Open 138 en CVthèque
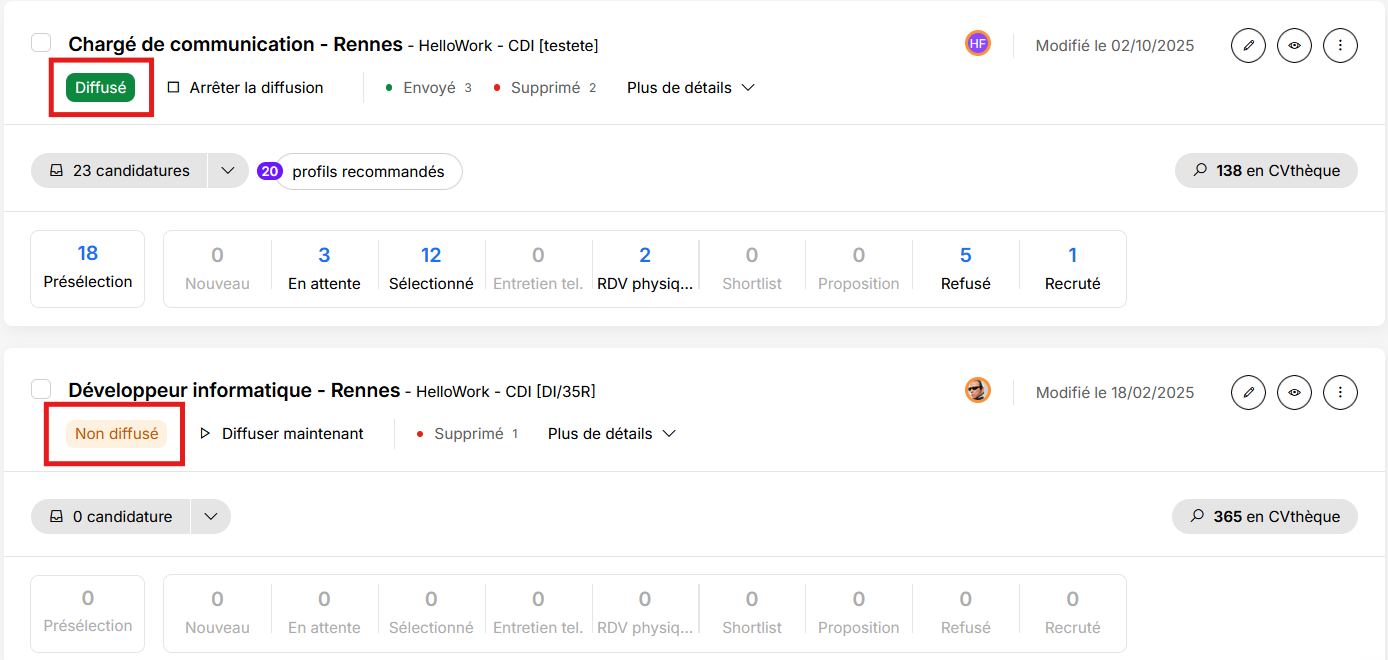The width and height of the screenshot is (1388, 660). [x=1266, y=171]
